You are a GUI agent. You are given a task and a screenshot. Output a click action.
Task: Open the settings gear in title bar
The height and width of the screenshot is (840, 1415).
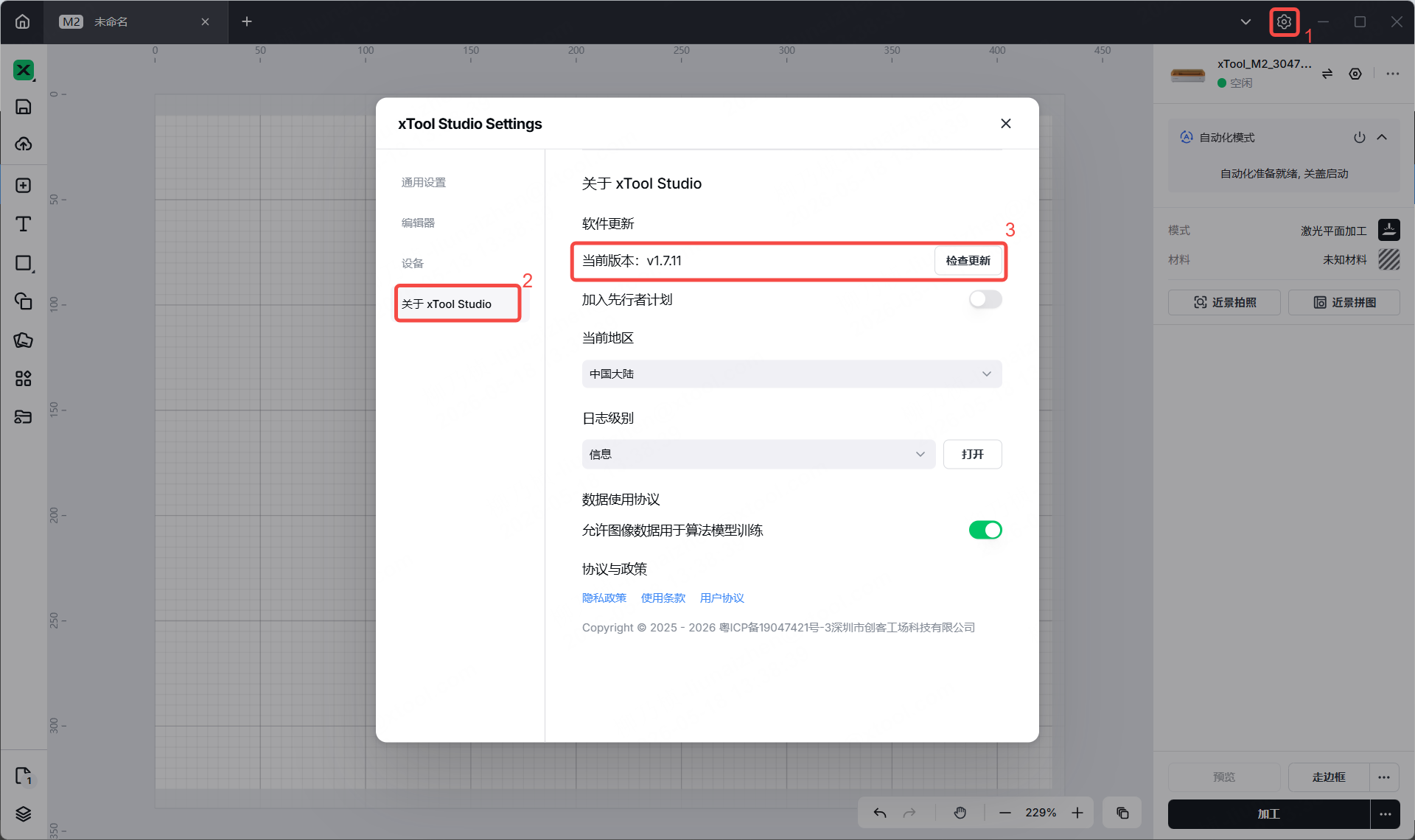(1284, 22)
